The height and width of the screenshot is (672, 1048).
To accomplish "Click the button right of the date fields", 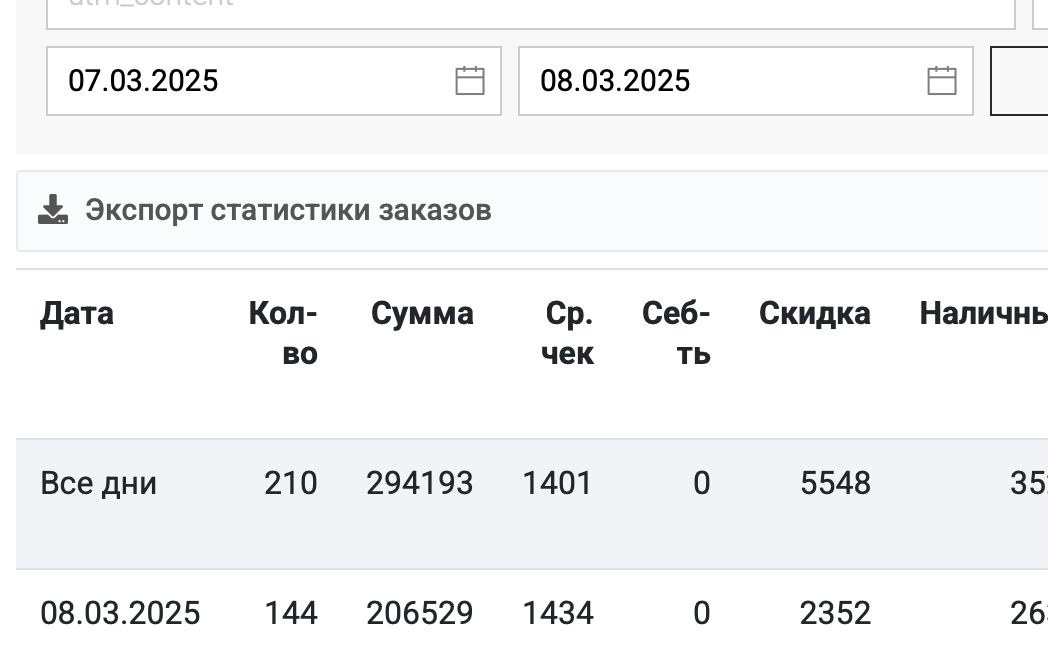I will click(x=1019, y=81).
